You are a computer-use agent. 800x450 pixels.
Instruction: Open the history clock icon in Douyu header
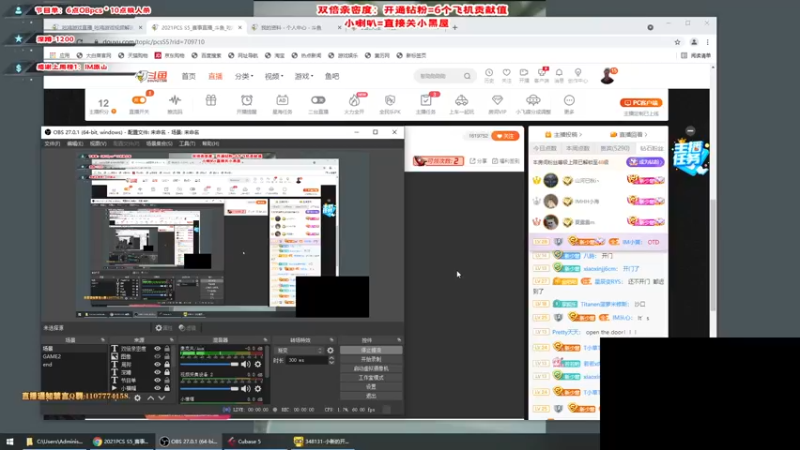click(x=489, y=73)
